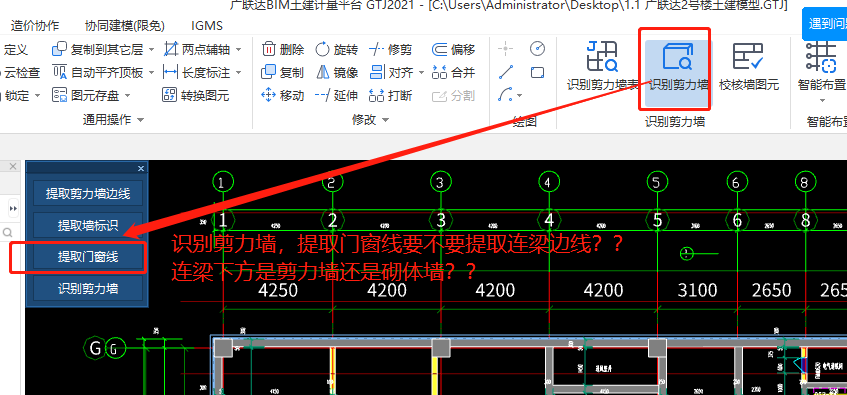Open 校核墙图元 (check wall elements)

point(749,65)
